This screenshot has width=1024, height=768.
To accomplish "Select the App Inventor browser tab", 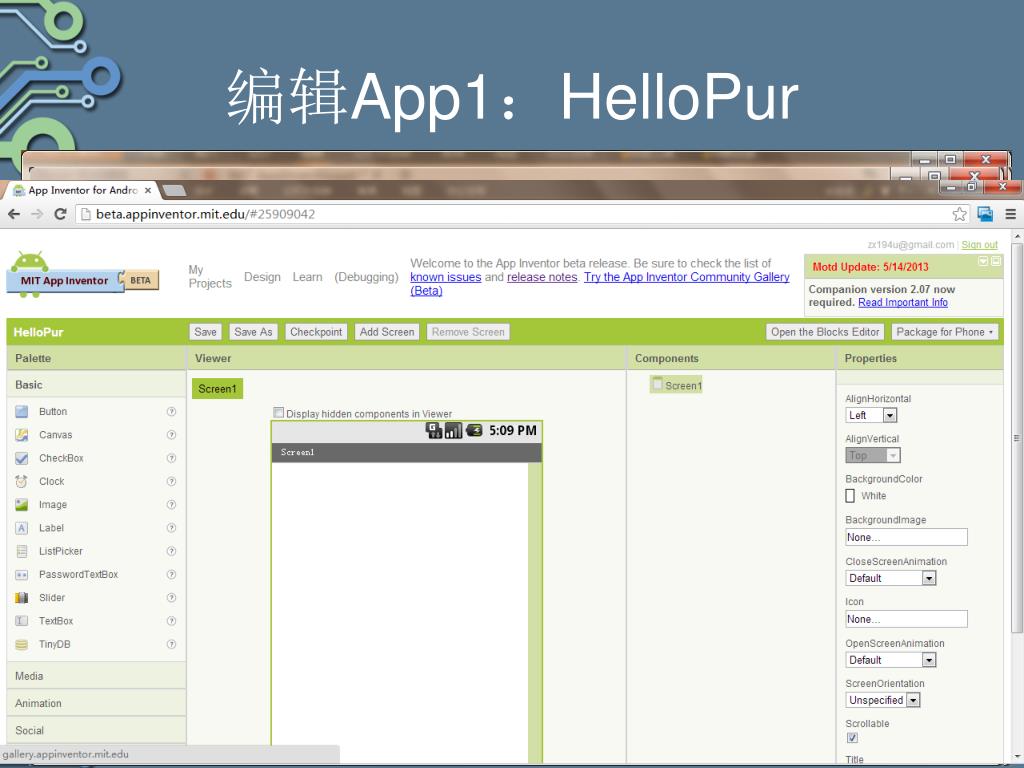I will [82, 190].
